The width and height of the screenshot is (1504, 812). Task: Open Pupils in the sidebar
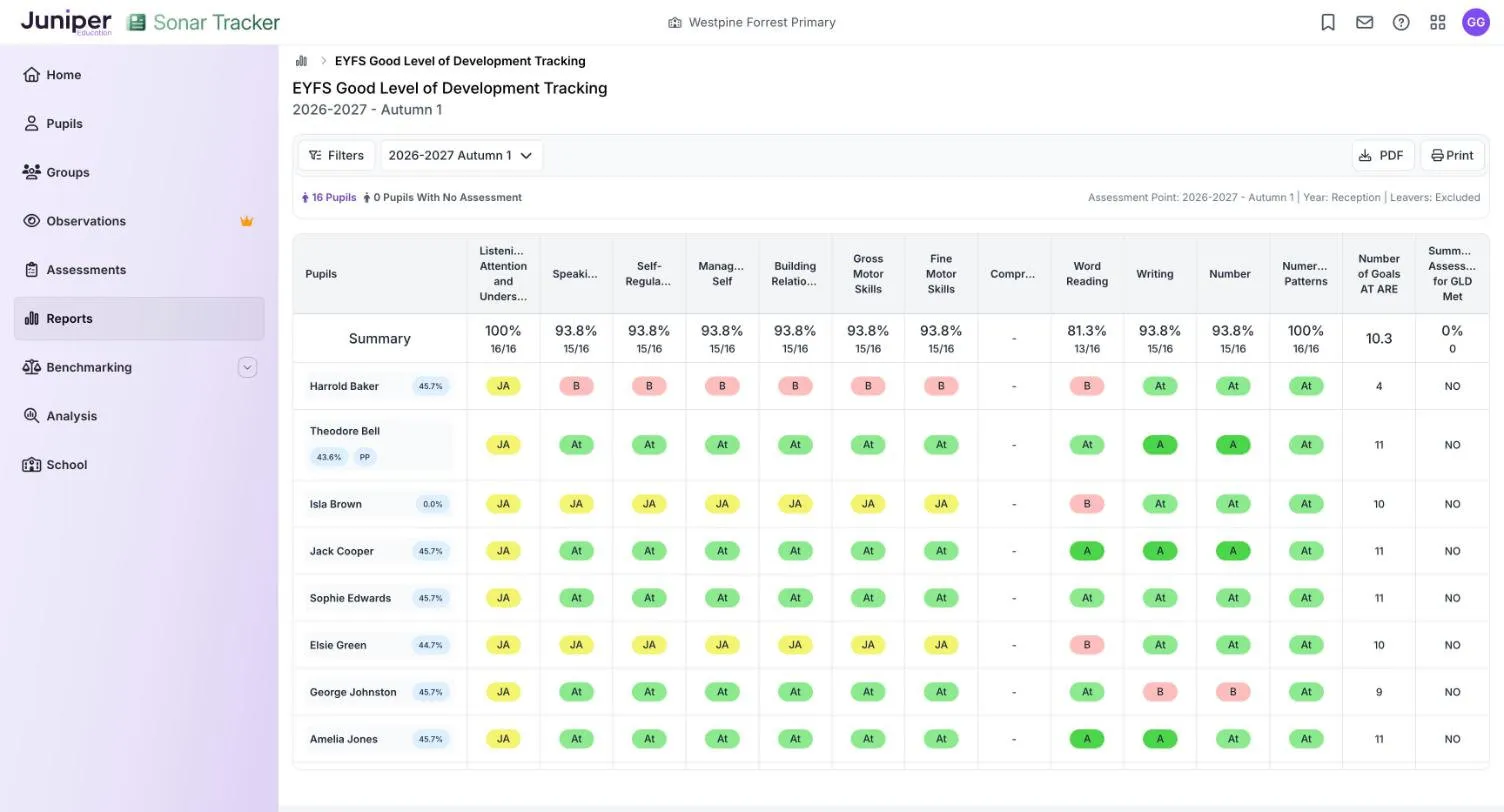pyautogui.click(x=139, y=124)
